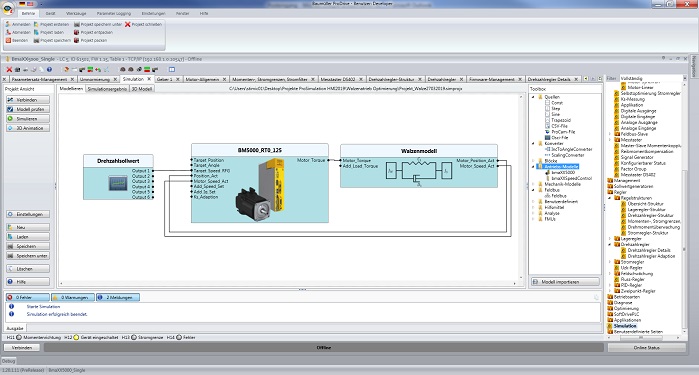699x375 pixels.
Task: Click the blue help question-mark in device toolbar
Action: coord(49,70)
